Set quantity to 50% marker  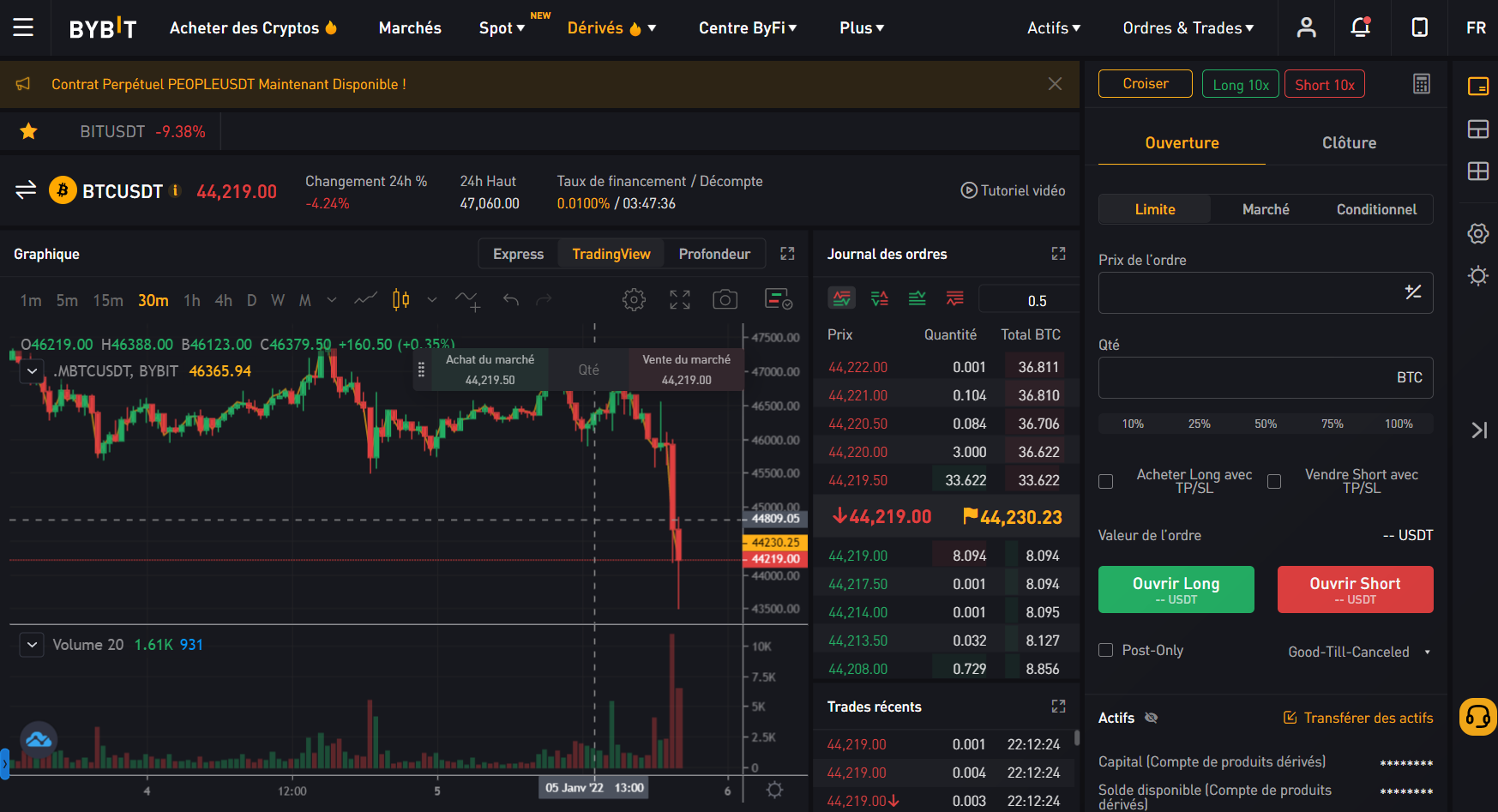[x=1266, y=424]
